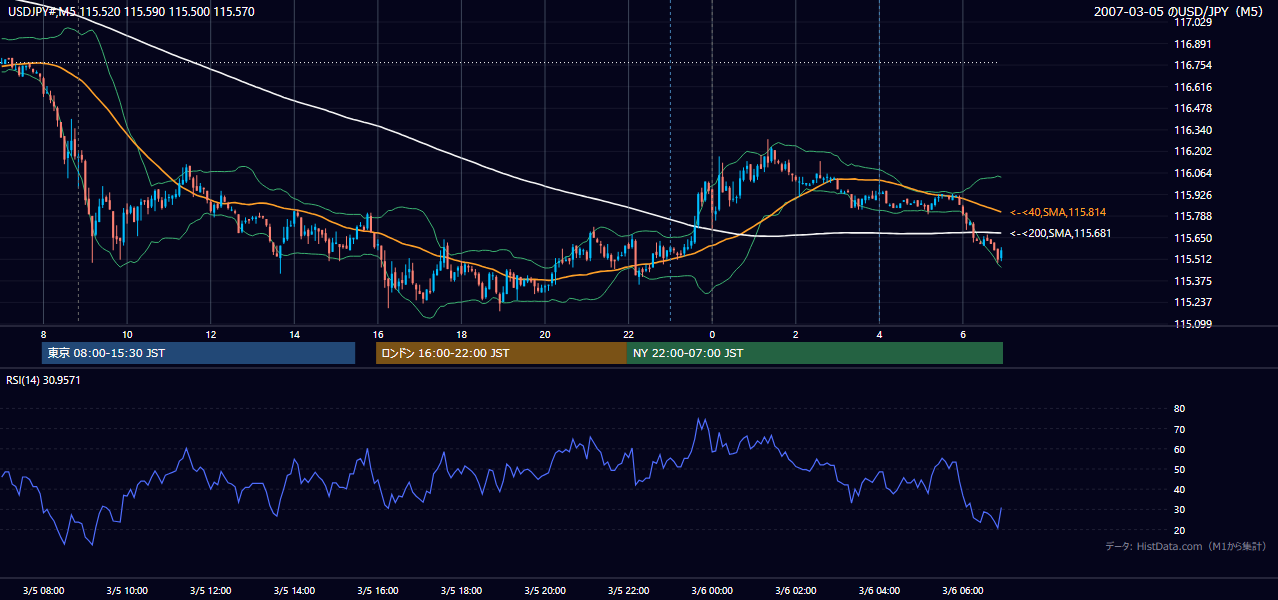Click hour tick 16 under price chart

coord(378,334)
